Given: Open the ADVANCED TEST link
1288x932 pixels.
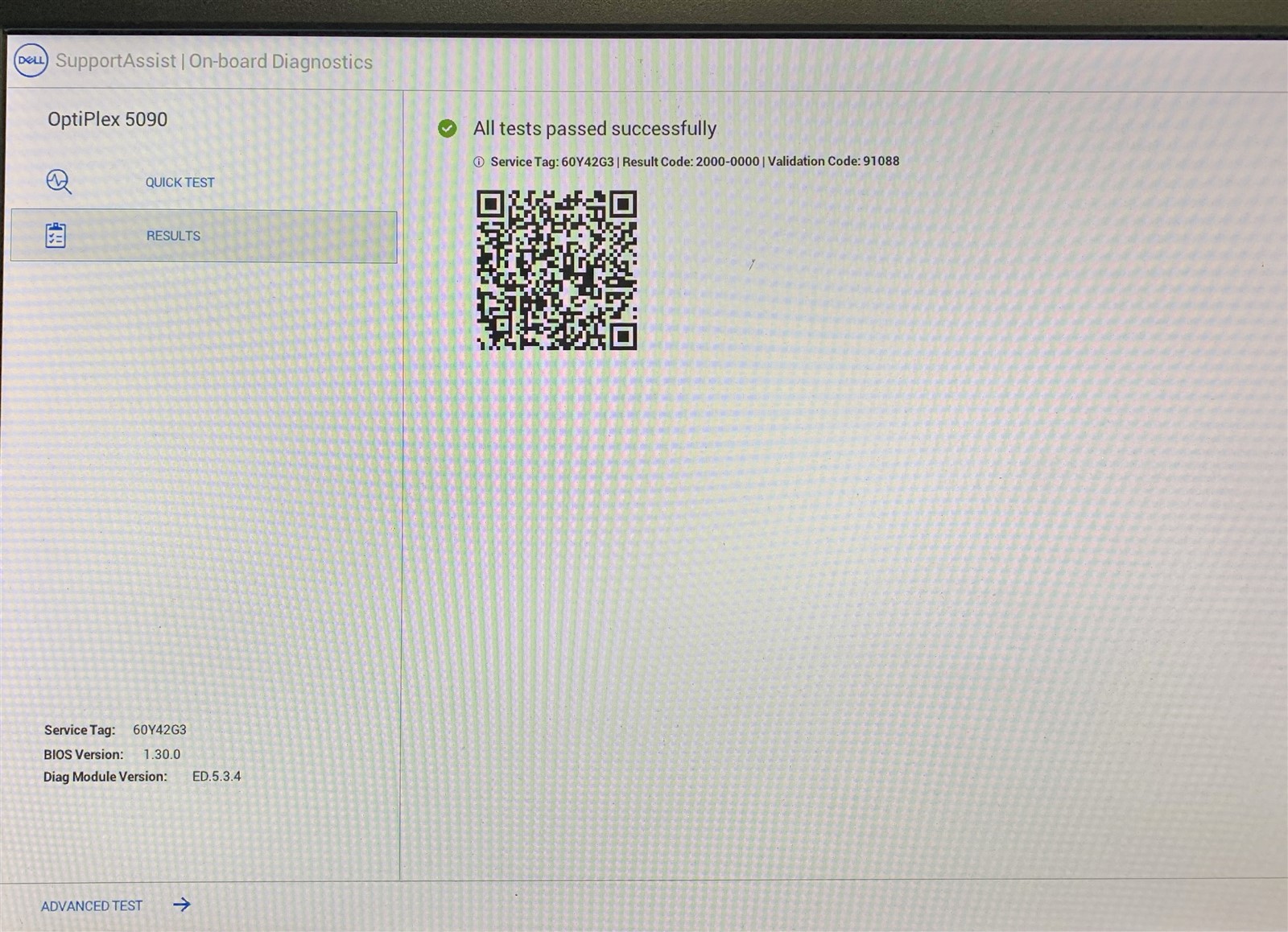Looking at the screenshot, I should coord(92,905).
